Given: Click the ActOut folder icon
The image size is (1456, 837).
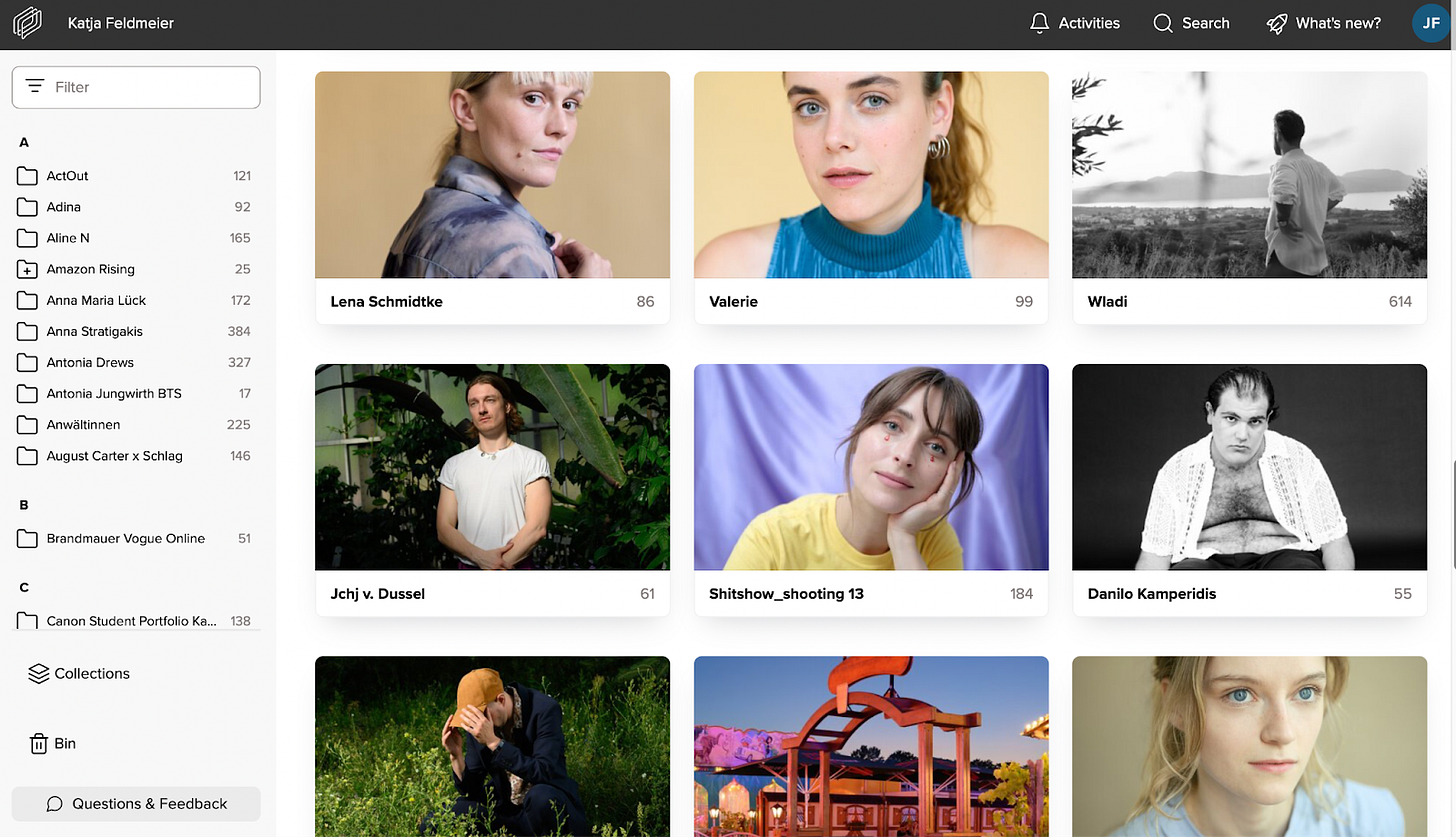Looking at the screenshot, I should [27, 176].
